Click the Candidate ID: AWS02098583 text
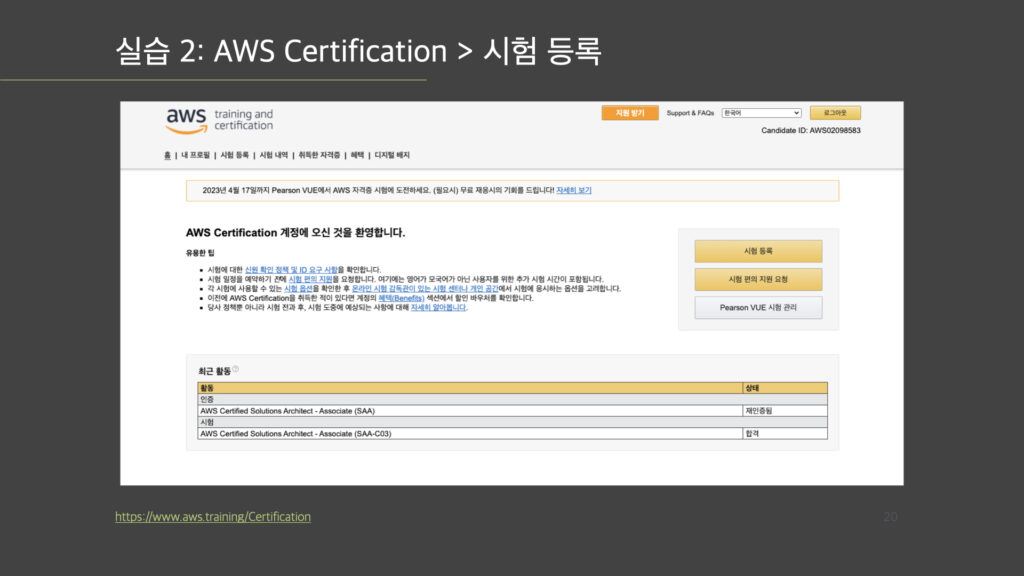The image size is (1024, 576). (x=810, y=131)
